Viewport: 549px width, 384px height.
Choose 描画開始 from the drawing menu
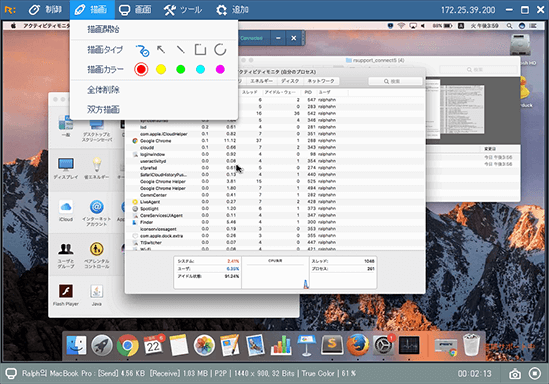coord(103,29)
